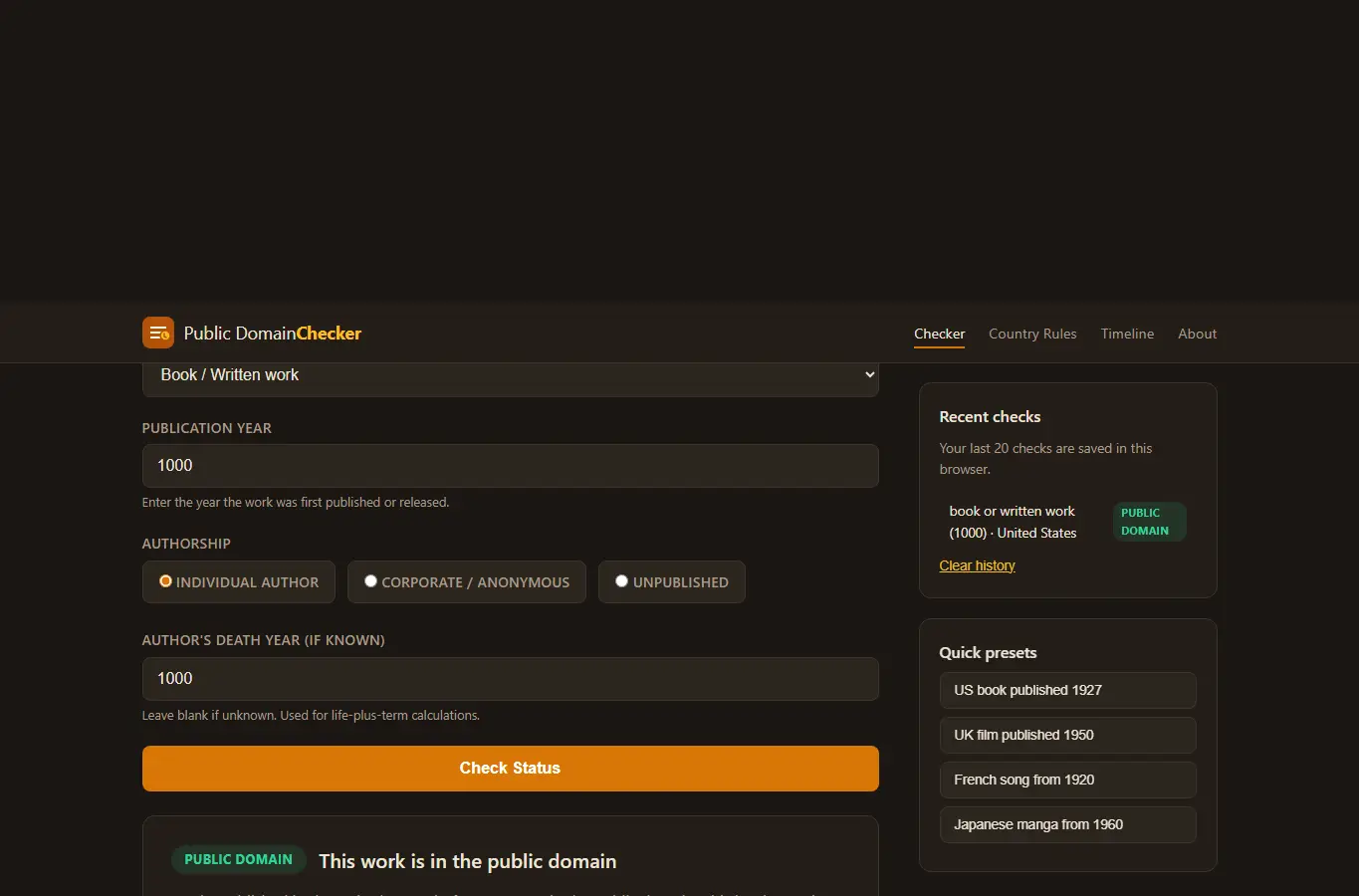Open the About page

(x=1197, y=334)
